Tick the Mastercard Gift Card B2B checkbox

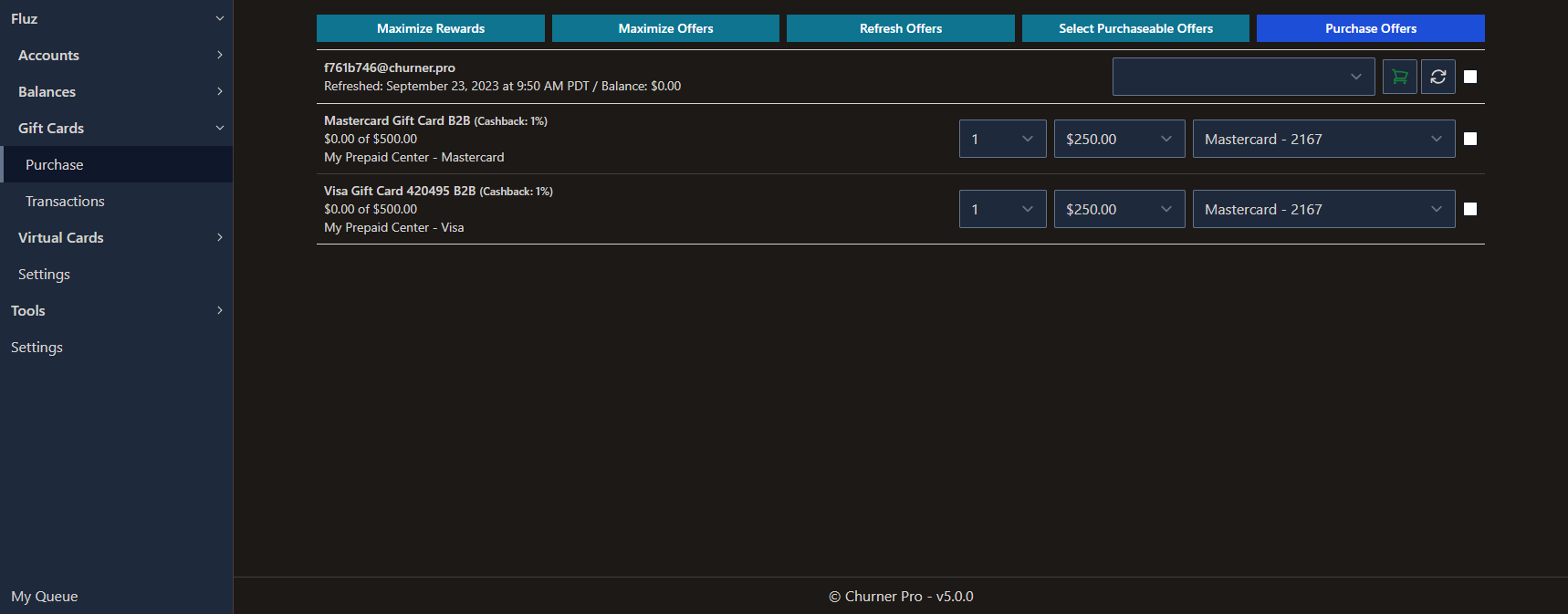click(1469, 139)
